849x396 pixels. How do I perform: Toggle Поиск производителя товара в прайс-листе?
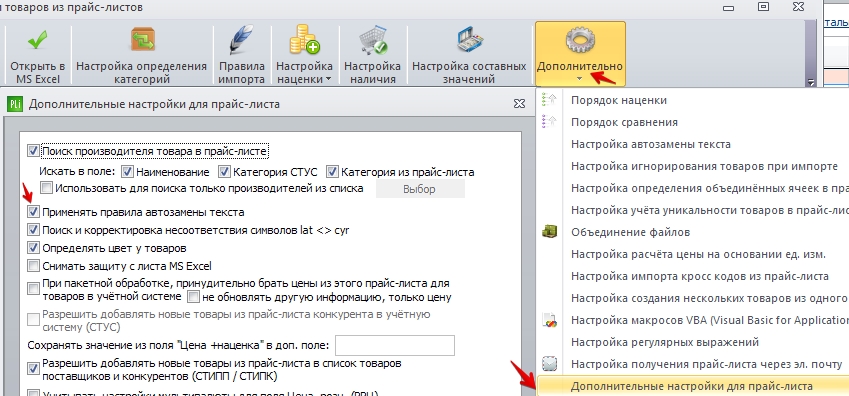coord(34,151)
